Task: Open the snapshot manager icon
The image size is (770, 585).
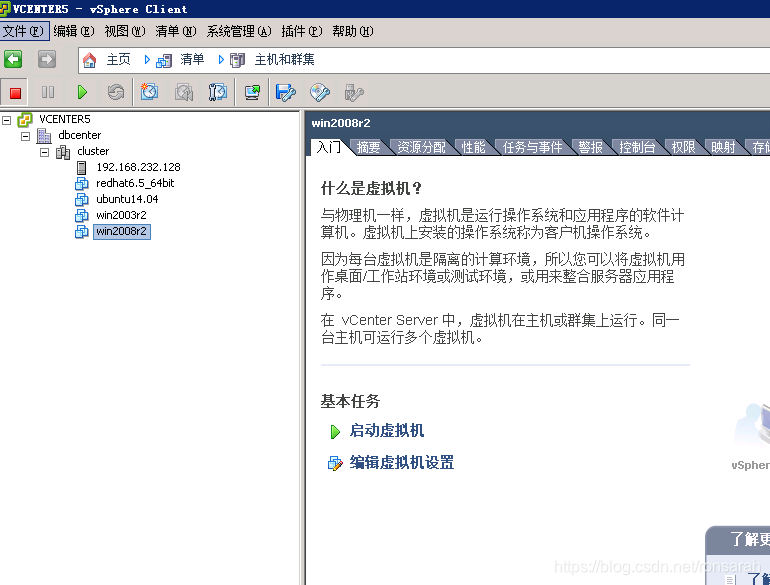Action: tap(218, 92)
